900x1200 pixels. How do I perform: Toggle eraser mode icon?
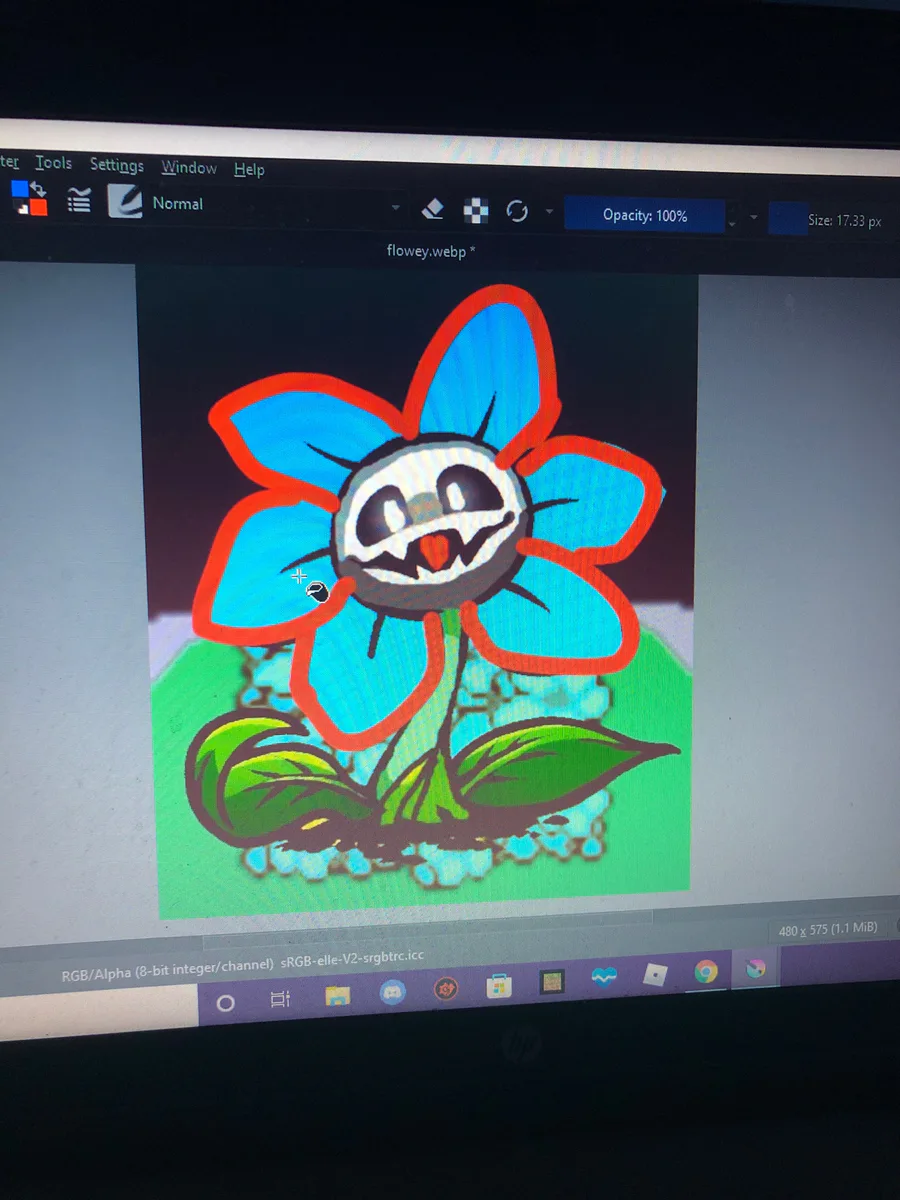pyautogui.click(x=432, y=208)
